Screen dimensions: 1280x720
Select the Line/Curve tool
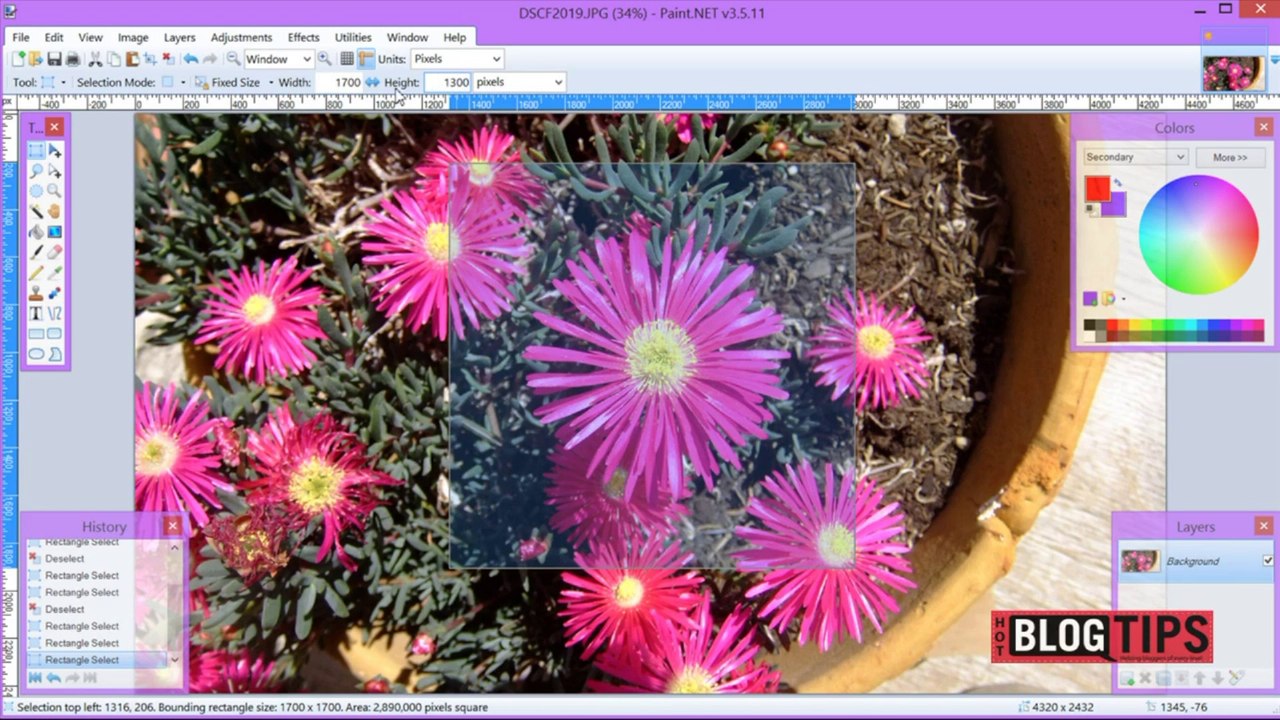tap(55, 314)
